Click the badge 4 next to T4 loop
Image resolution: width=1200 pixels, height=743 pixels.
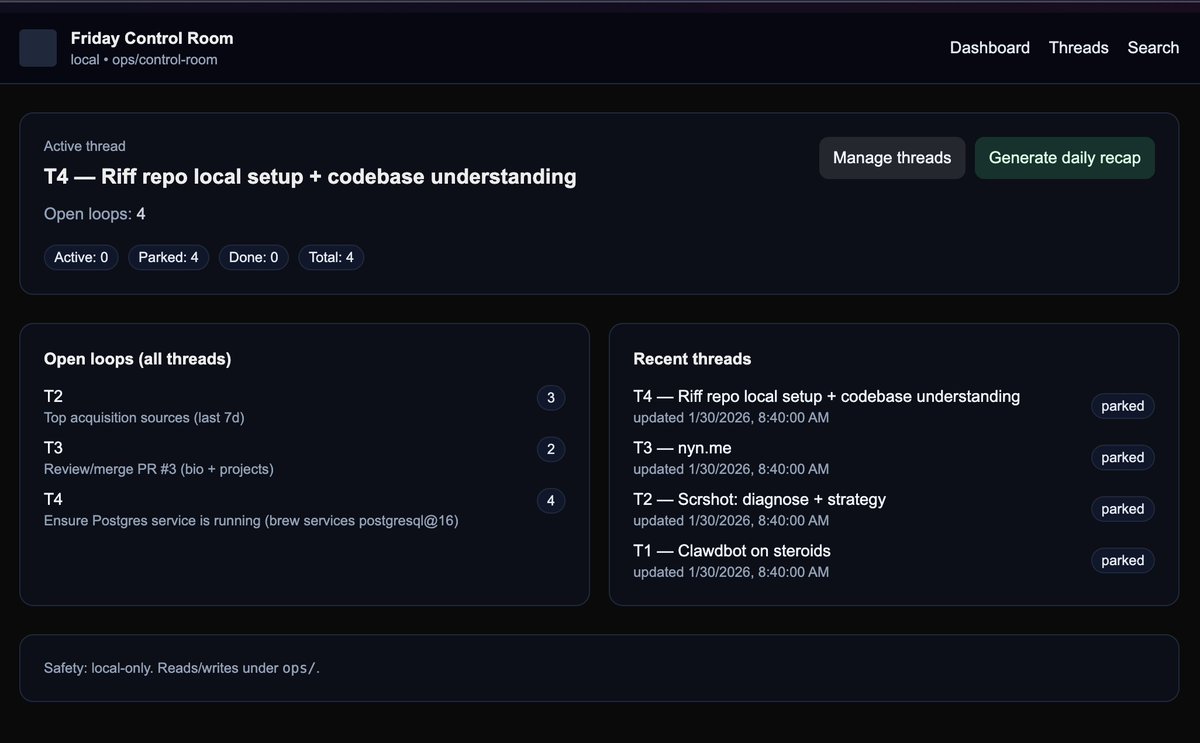pos(550,500)
